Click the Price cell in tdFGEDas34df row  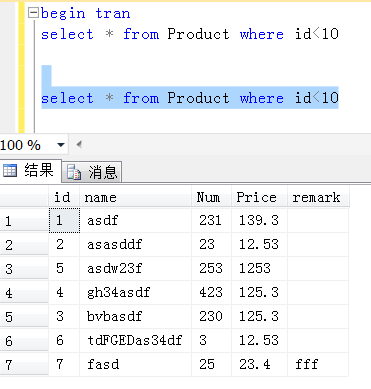click(259, 340)
